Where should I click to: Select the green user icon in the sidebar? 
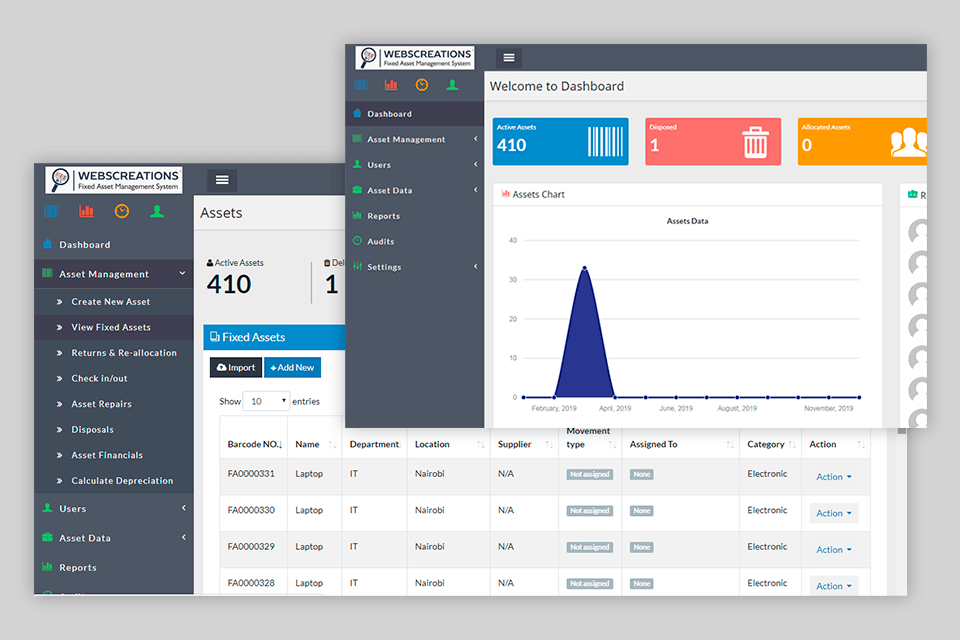point(452,85)
